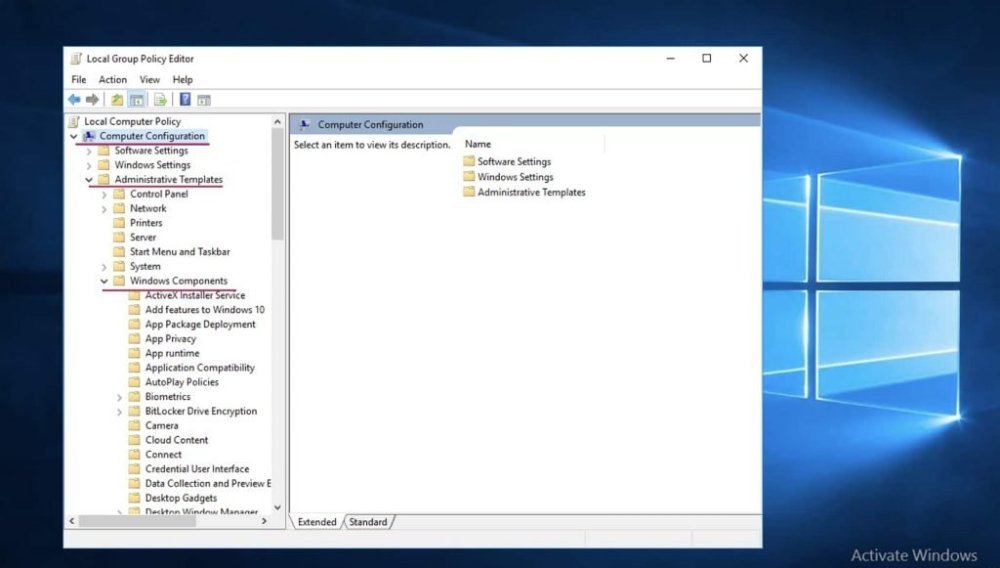Expand the System tree node

[104, 267]
